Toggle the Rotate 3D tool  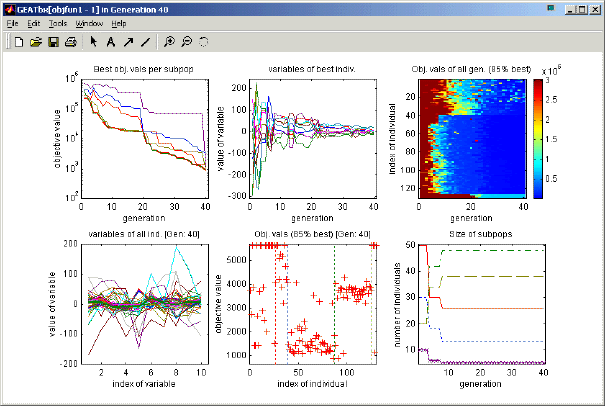point(204,42)
